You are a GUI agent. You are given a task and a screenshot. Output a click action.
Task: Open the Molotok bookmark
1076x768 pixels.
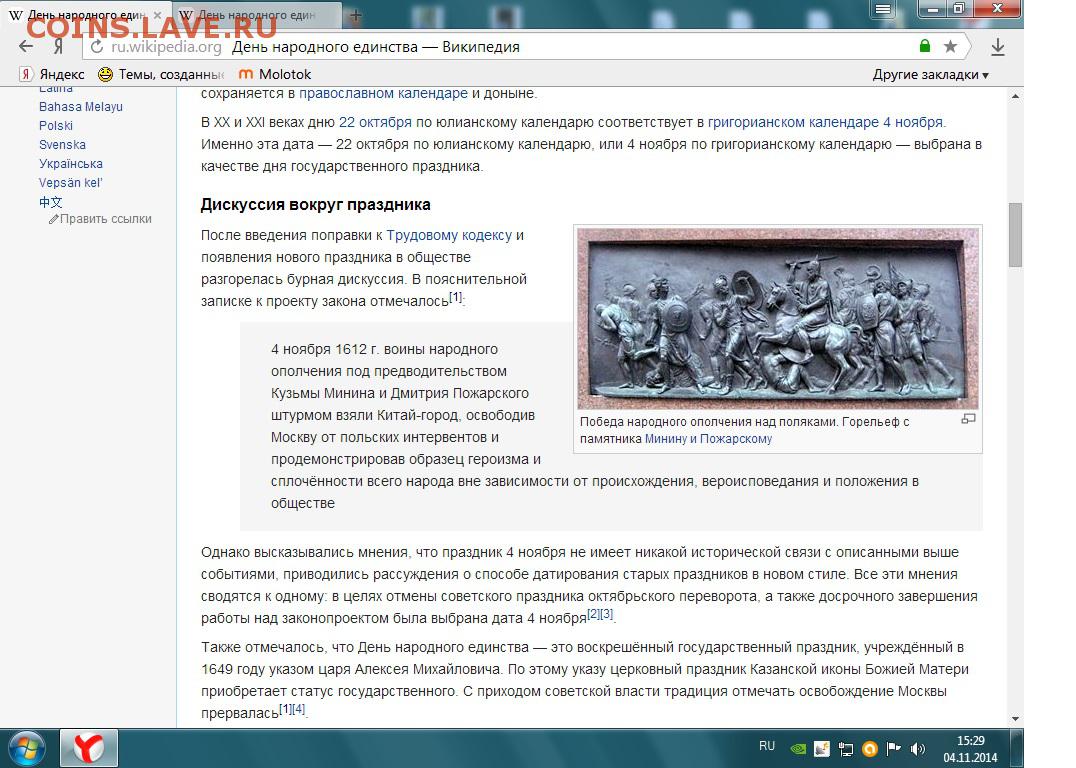pos(274,74)
